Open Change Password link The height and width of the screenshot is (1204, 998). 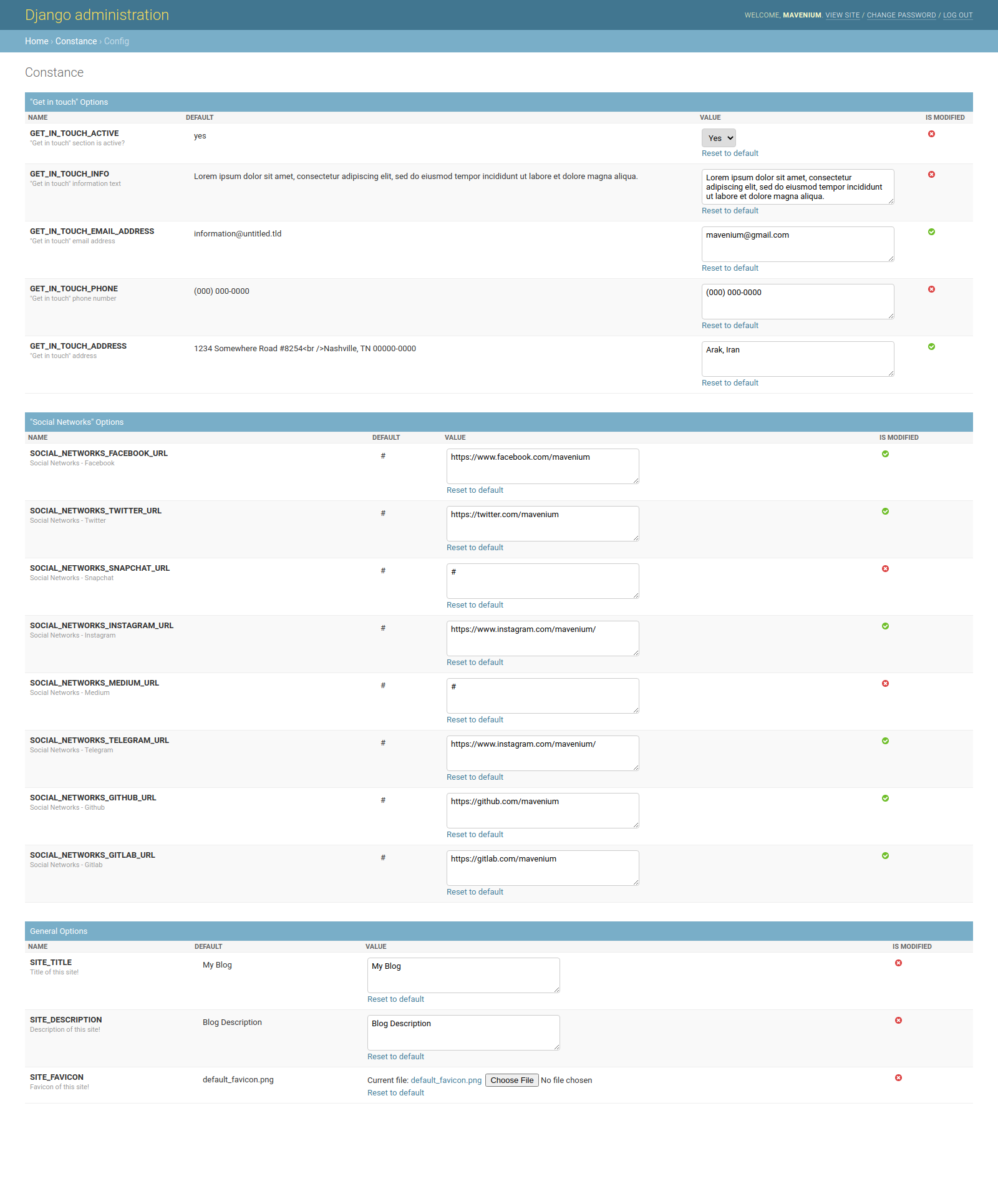[x=901, y=15]
